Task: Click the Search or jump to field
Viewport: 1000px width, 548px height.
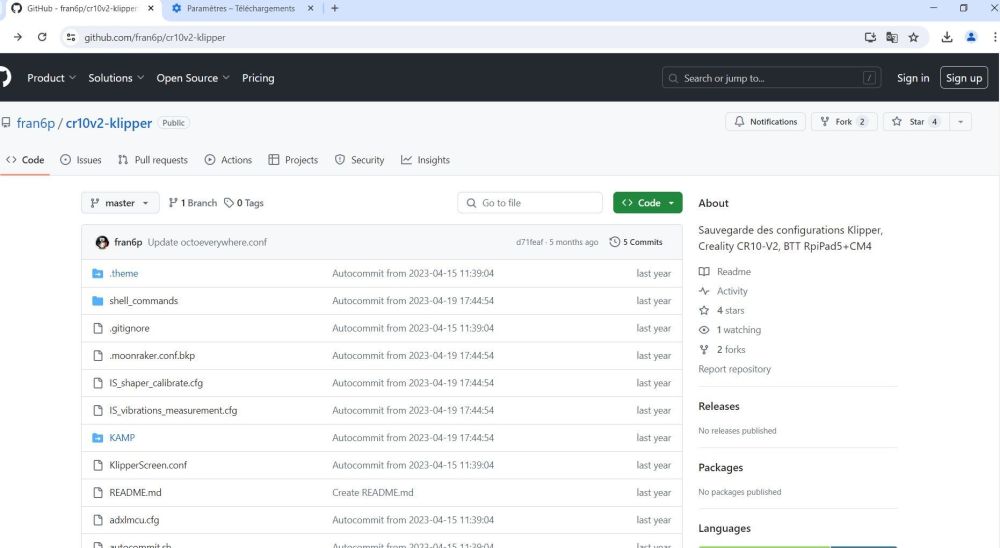Action: 772,78
